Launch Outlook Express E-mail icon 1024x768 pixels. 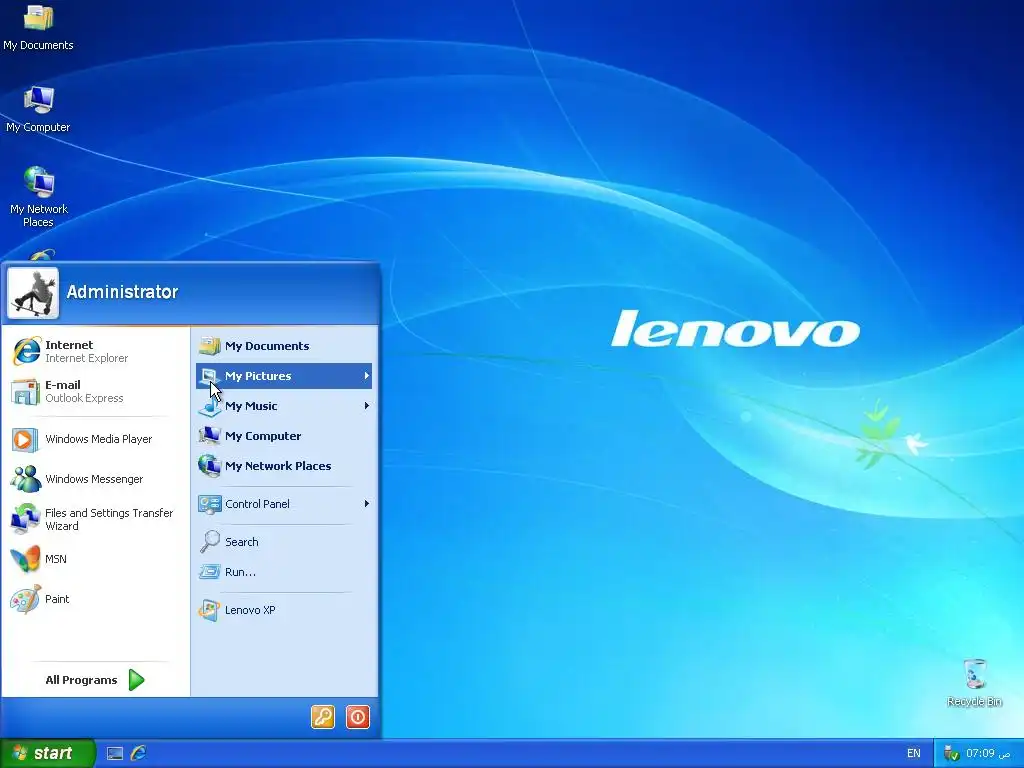point(25,392)
